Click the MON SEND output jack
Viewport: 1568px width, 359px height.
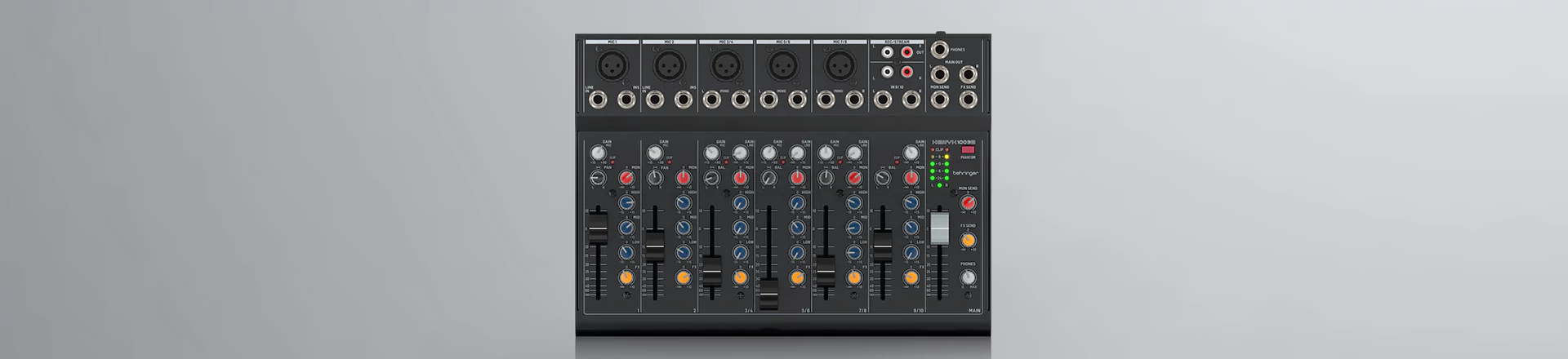pyautogui.click(x=939, y=100)
